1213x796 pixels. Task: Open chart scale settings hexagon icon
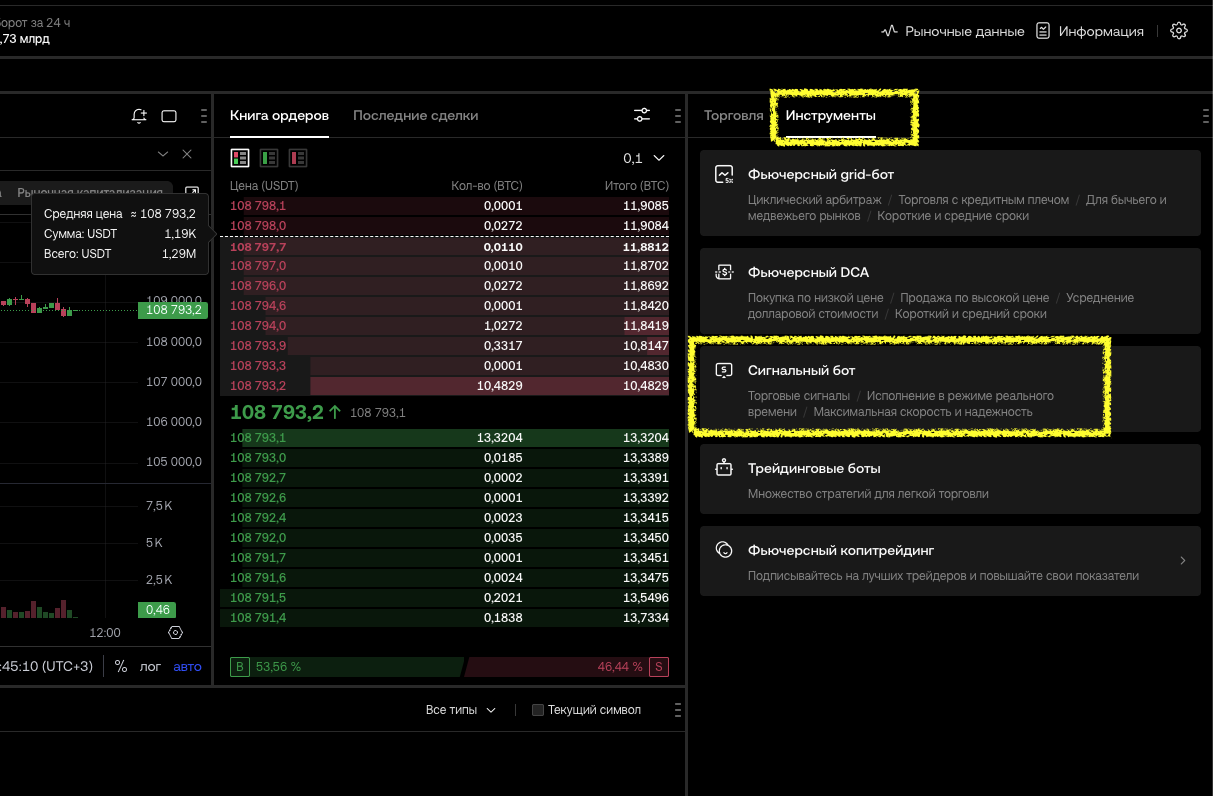pyautogui.click(x=176, y=632)
